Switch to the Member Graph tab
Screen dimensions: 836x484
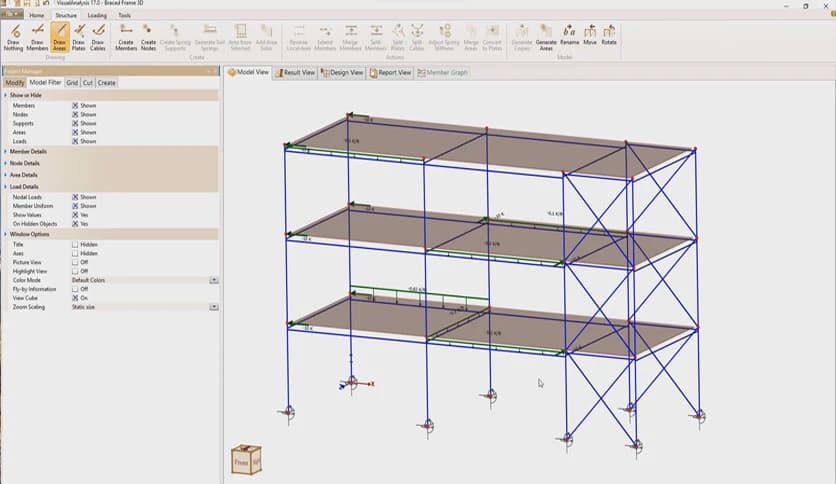pos(443,72)
